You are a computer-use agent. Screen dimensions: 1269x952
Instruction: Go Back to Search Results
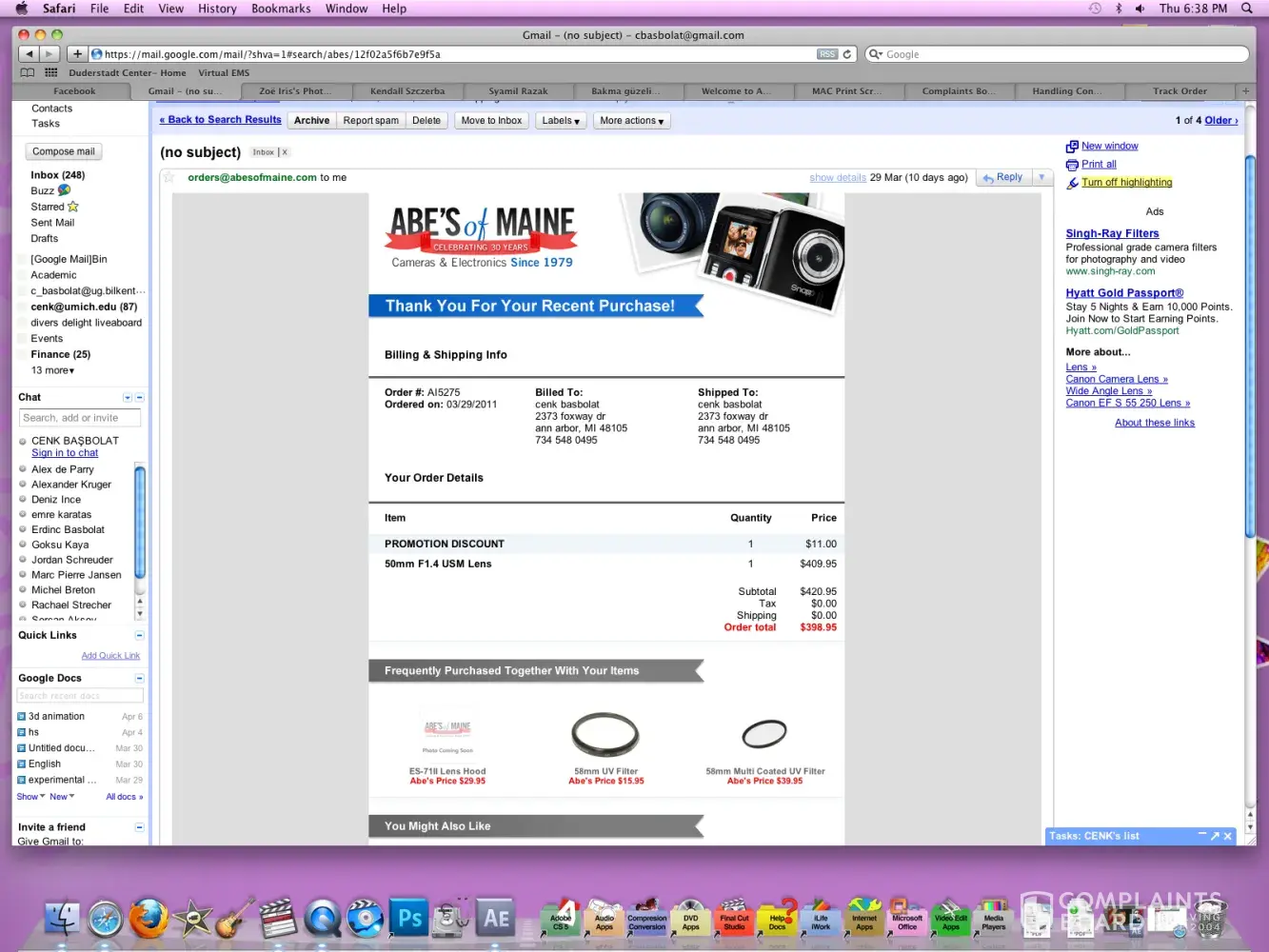221,120
